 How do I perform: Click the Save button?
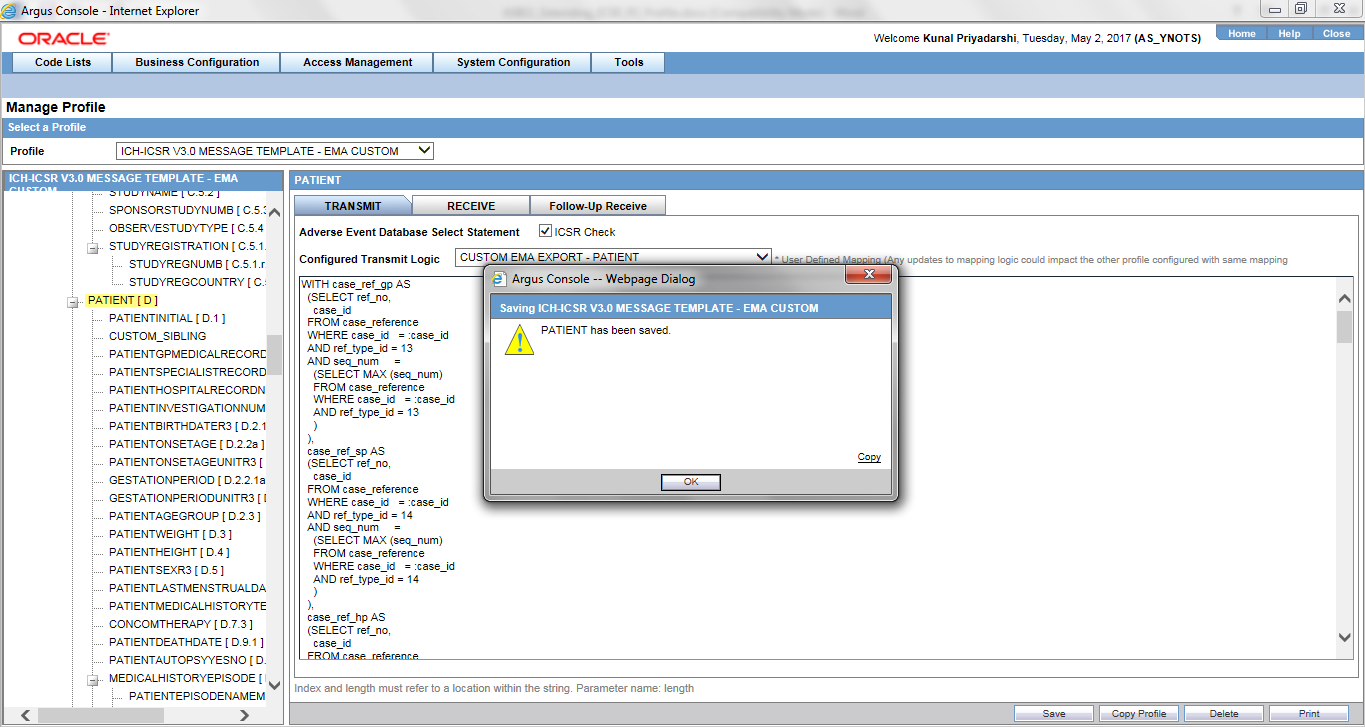coord(1054,714)
